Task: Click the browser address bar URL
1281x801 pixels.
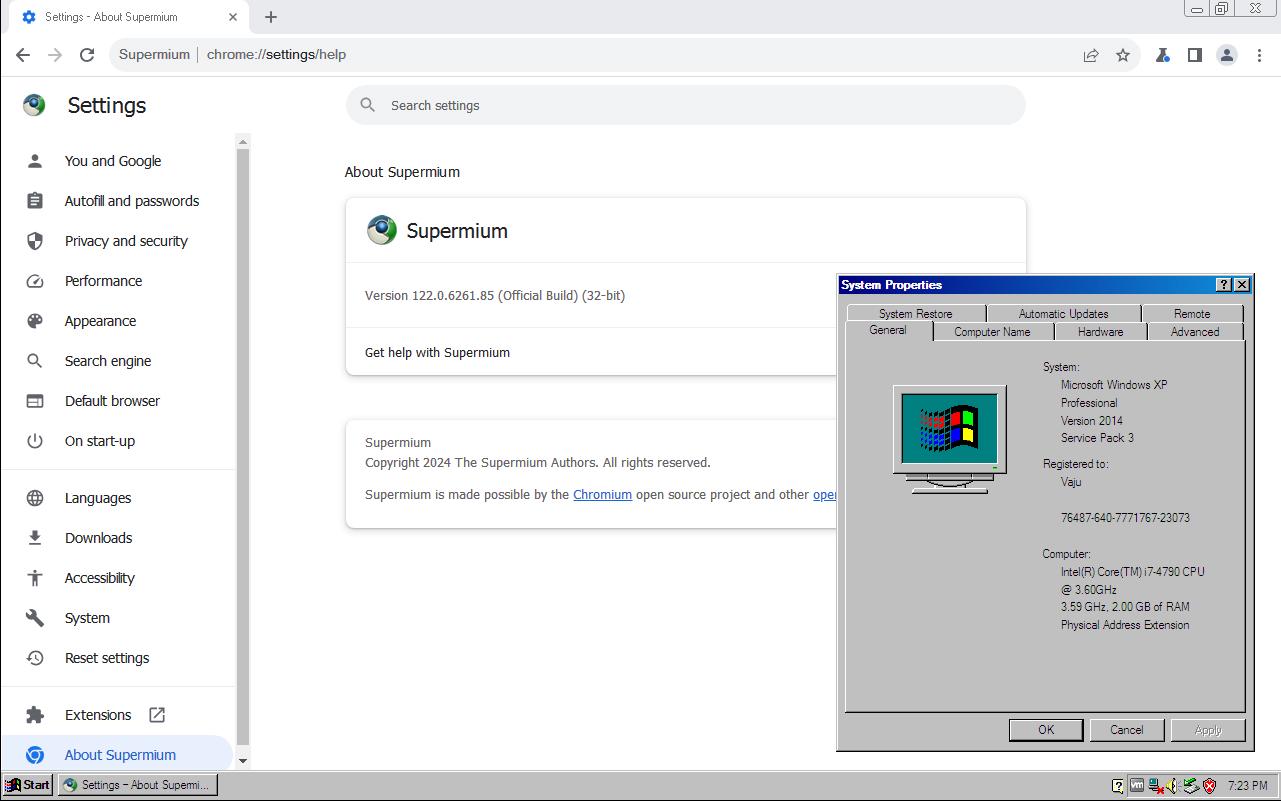Action: 276,55
